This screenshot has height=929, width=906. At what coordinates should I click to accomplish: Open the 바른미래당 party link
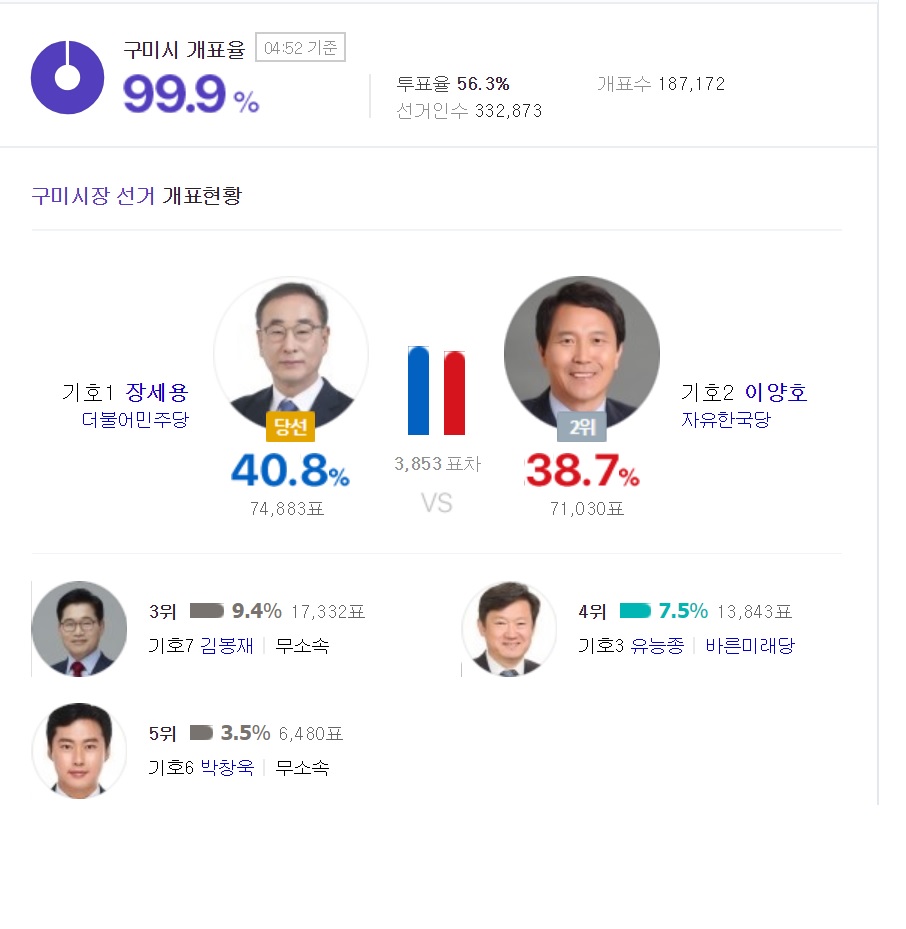pos(750,645)
